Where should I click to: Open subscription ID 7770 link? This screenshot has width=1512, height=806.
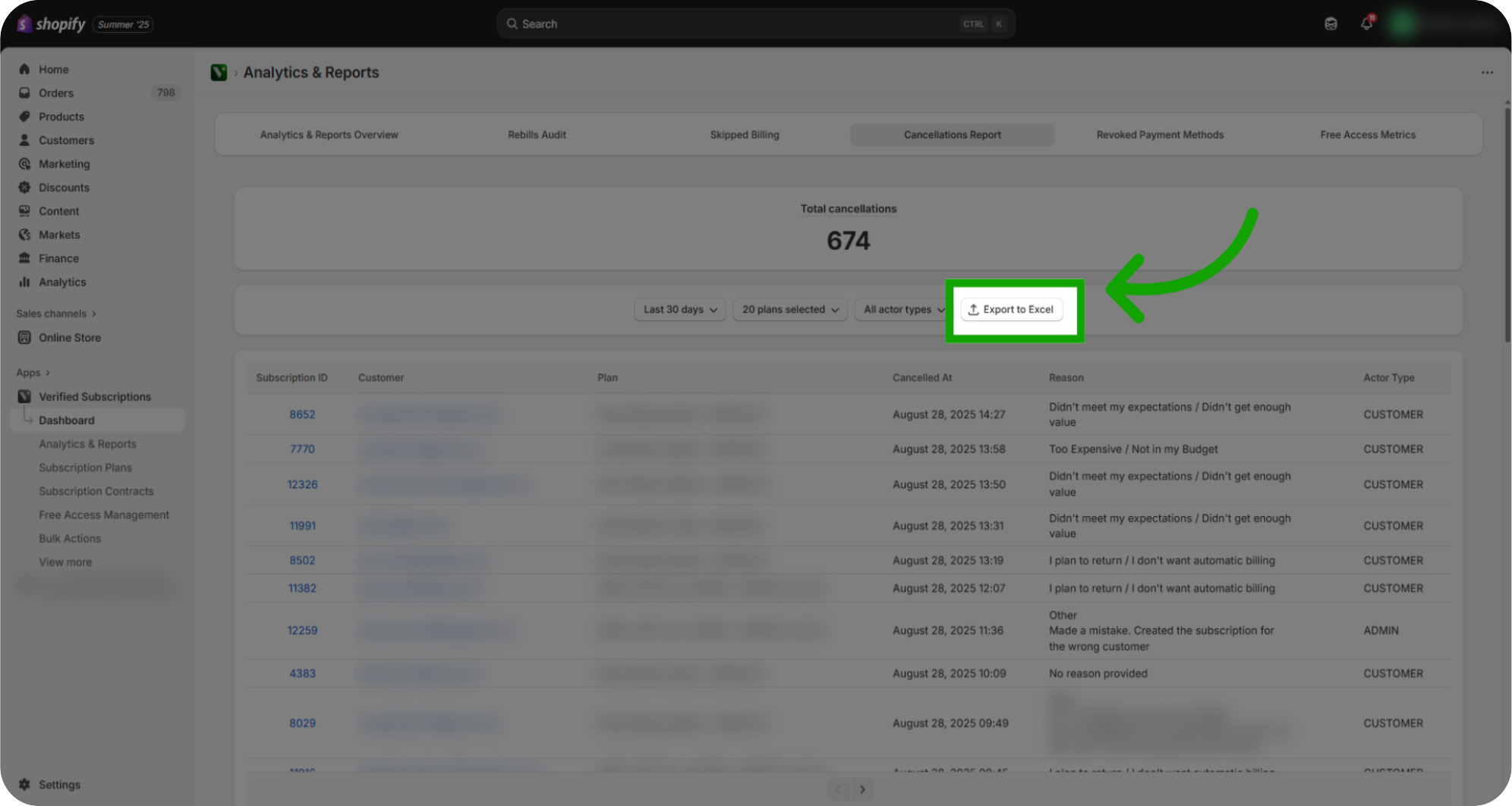tap(302, 449)
